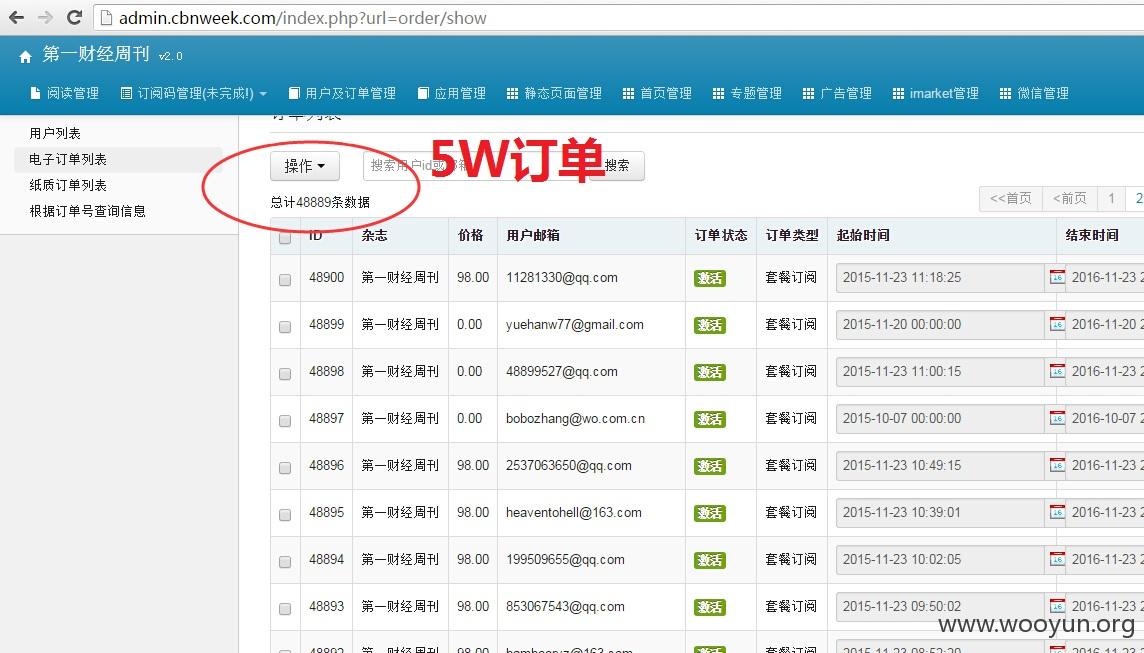The width and height of the screenshot is (1144, 653).
Task: Focus the user id or email search field
Action: point(476,166)
